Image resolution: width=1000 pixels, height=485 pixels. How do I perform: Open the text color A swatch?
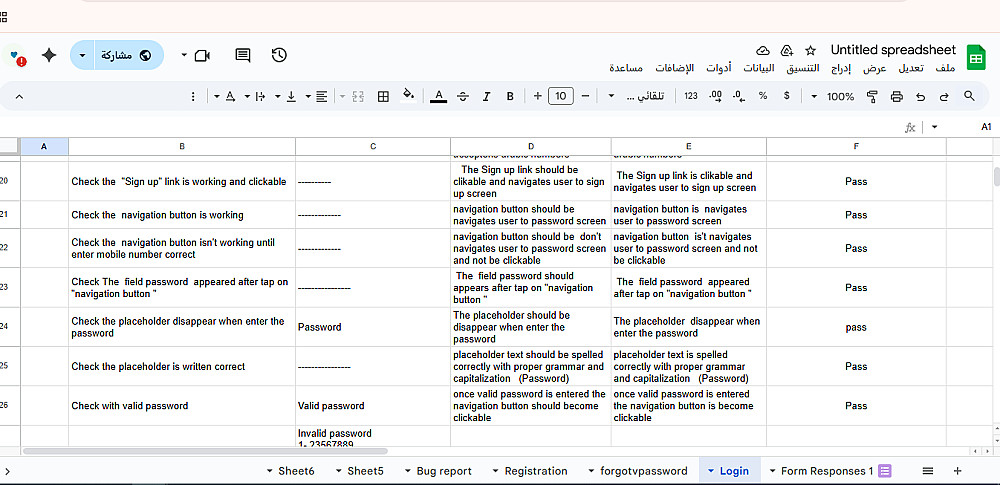438,96
